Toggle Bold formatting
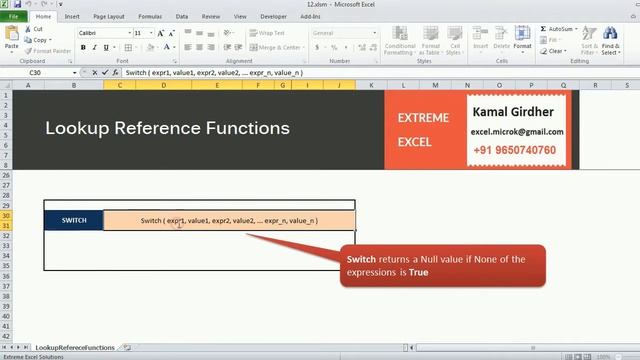The width and height of the screenshot is (640, 360). pos(83,47)
